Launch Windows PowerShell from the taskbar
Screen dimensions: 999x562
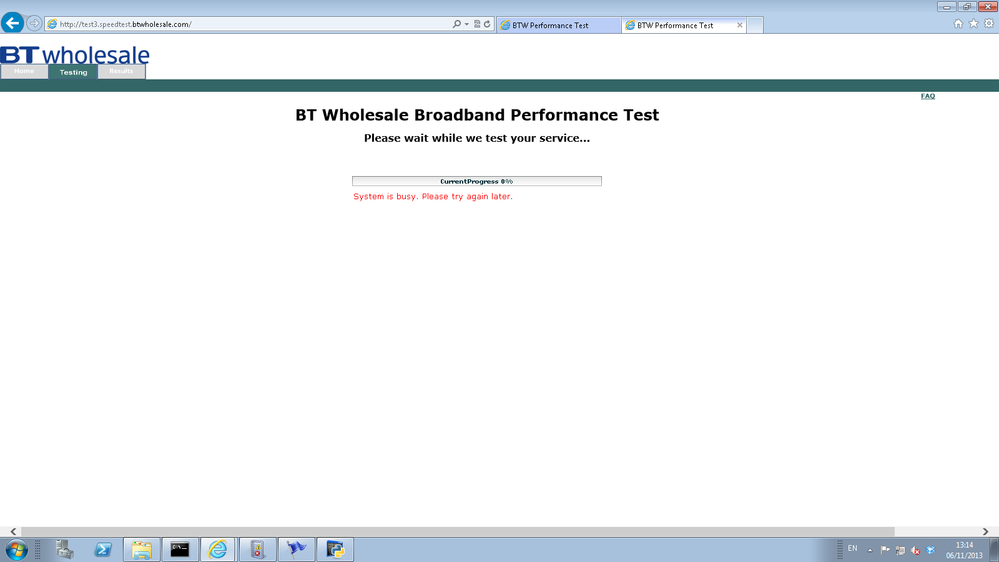(103, 549)
